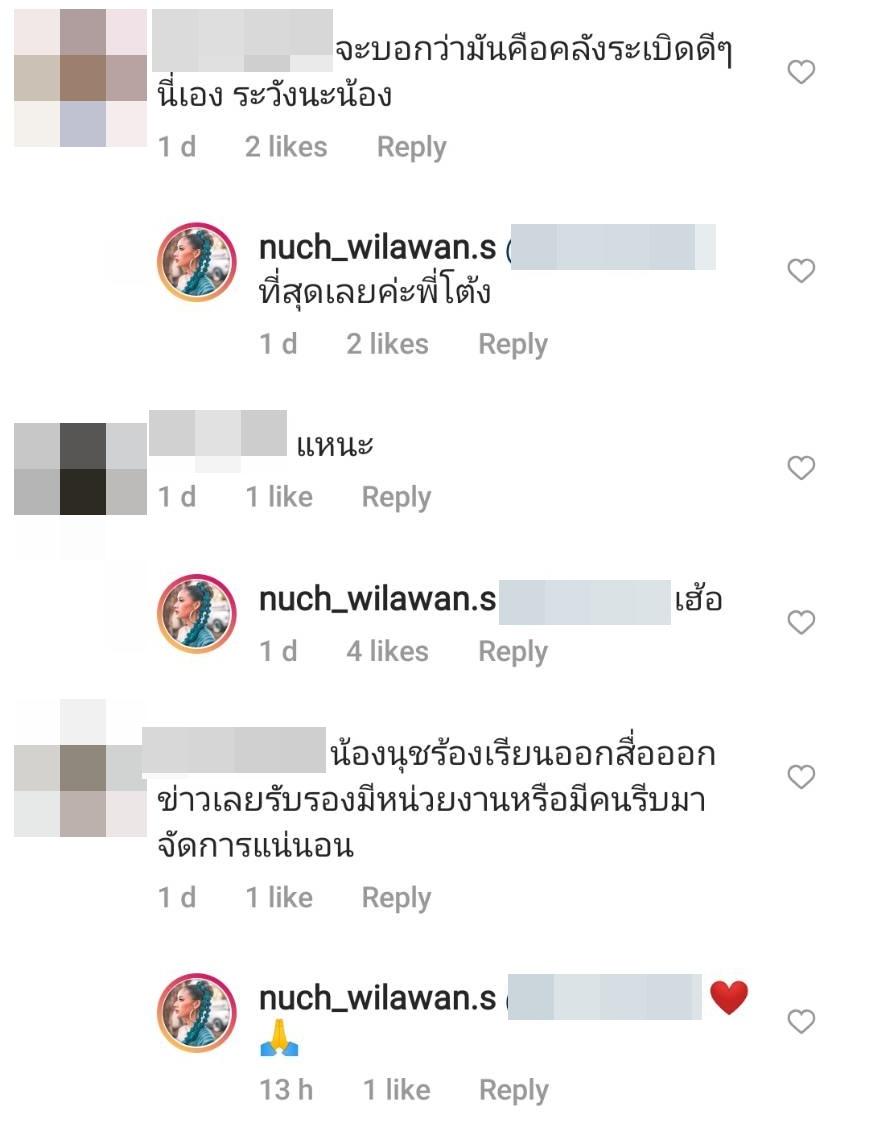
Task: Open nuch_wilawan.s username in heart emoji reply
Action: [x=377, y=998]
